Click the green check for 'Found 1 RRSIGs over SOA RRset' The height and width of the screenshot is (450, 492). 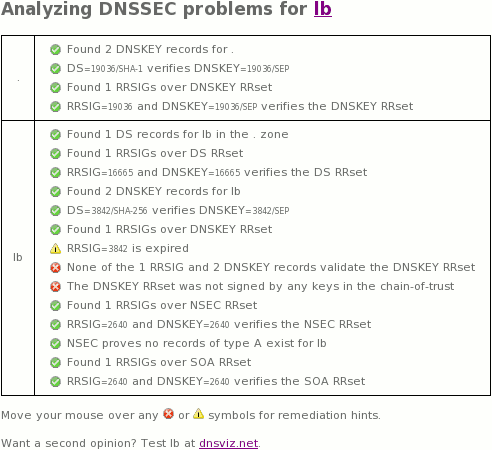[55, 363]
